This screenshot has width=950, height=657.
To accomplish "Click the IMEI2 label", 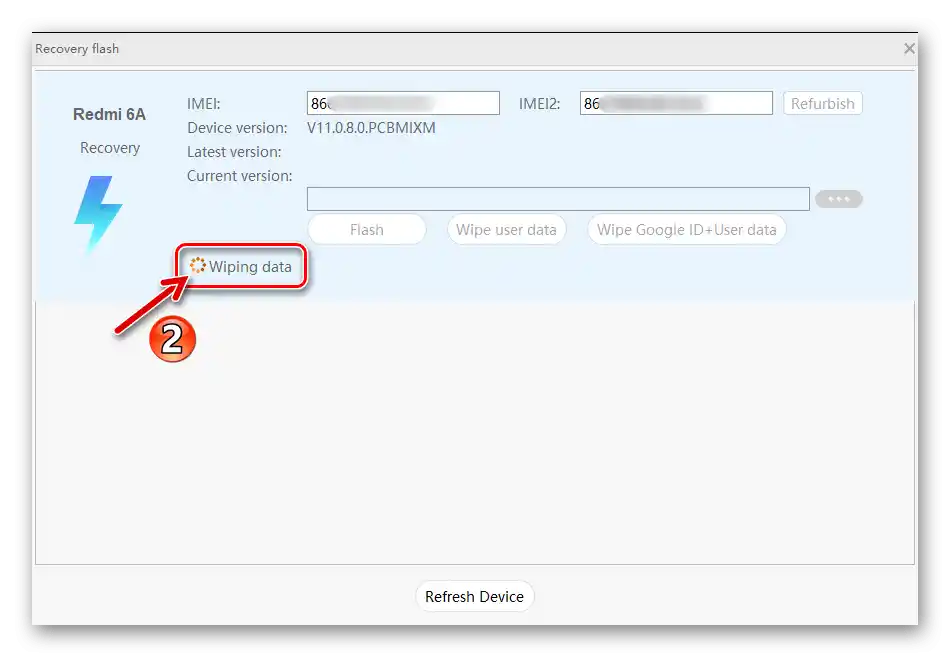I will [539, 104].
